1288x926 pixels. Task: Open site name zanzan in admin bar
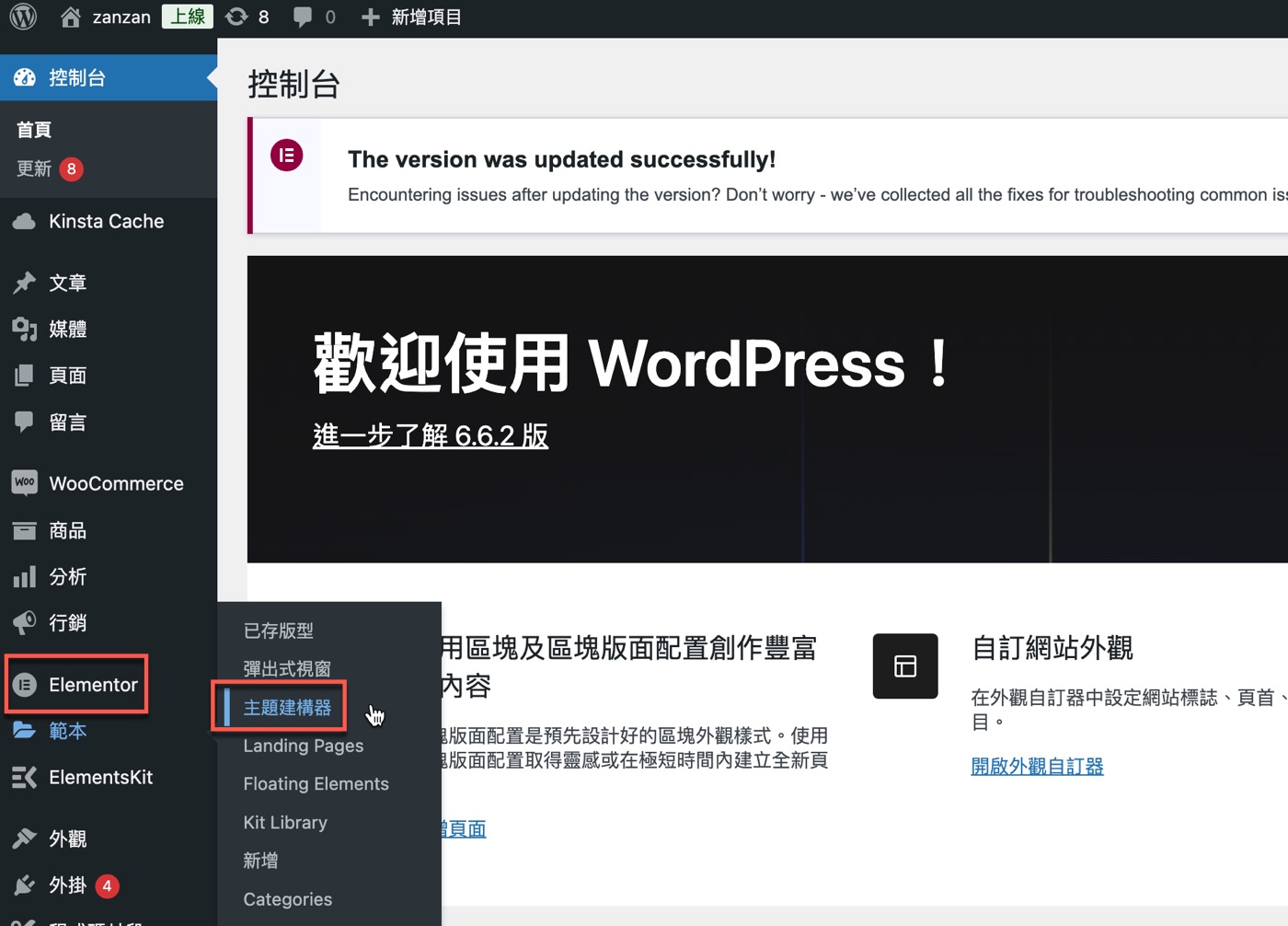(121, 17)
